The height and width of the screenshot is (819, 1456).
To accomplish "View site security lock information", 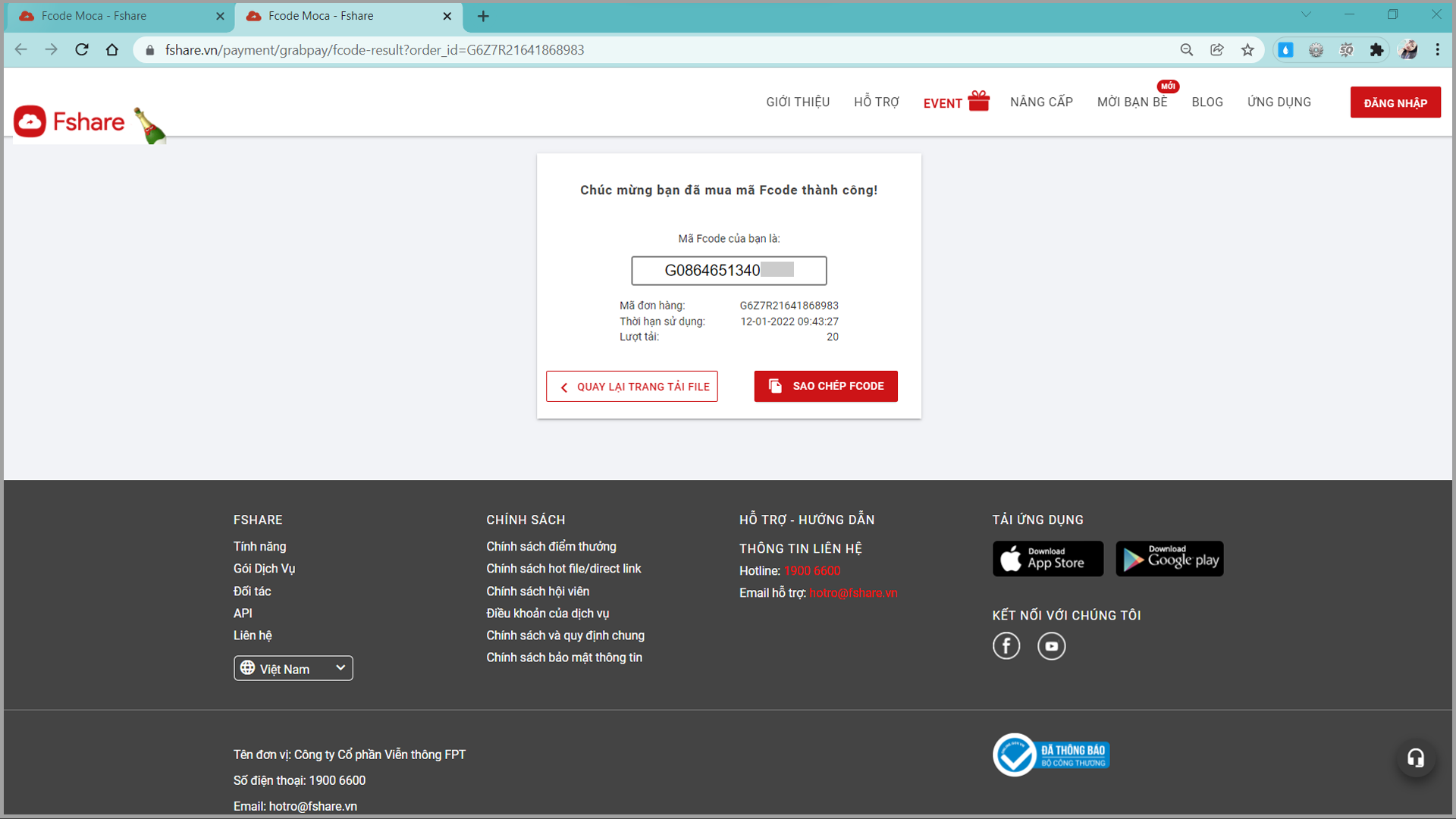I will point(150,50).
